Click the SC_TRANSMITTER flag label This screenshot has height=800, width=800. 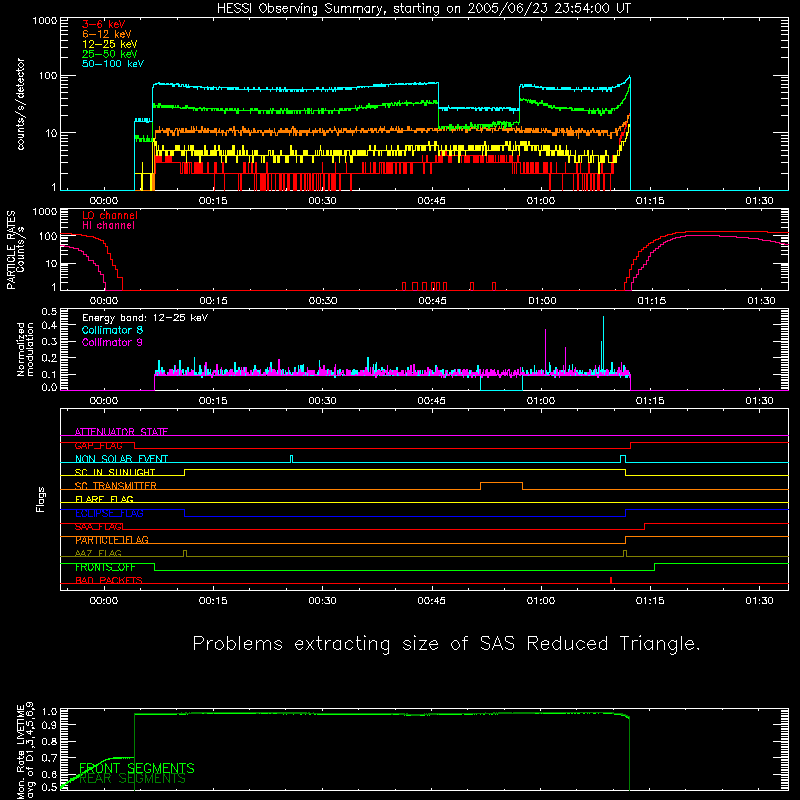115,486
